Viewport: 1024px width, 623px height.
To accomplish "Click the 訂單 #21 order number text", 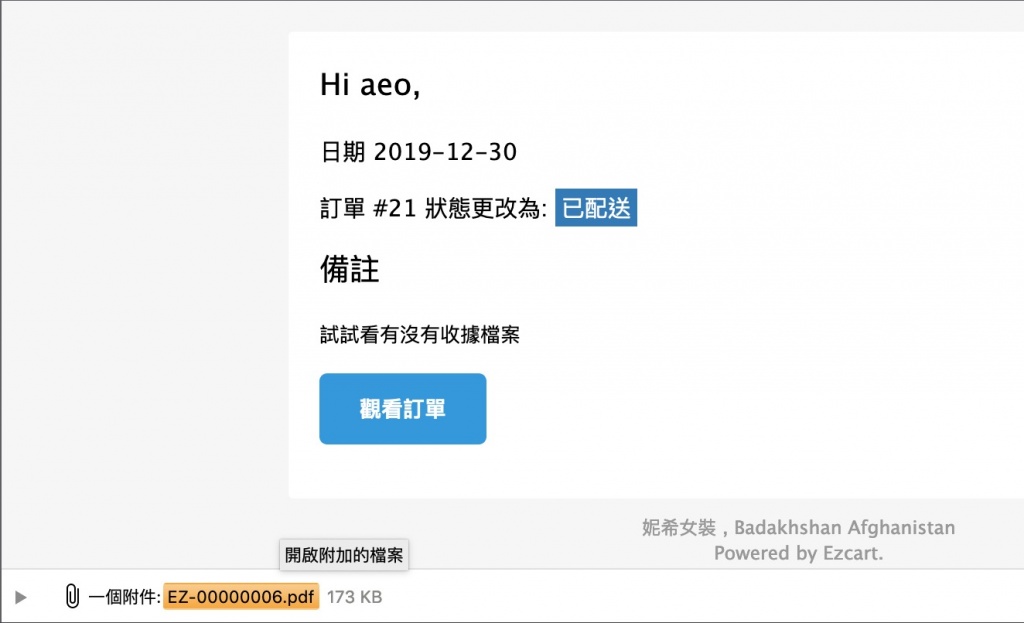I will (364, 209).
